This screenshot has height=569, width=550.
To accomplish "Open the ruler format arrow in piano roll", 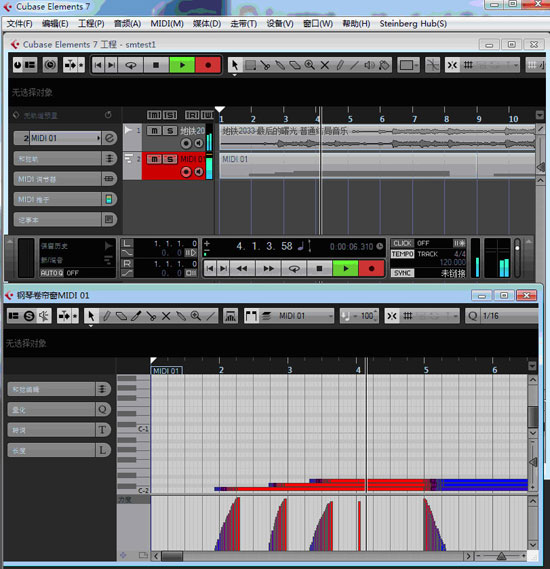I will point(532,366).
